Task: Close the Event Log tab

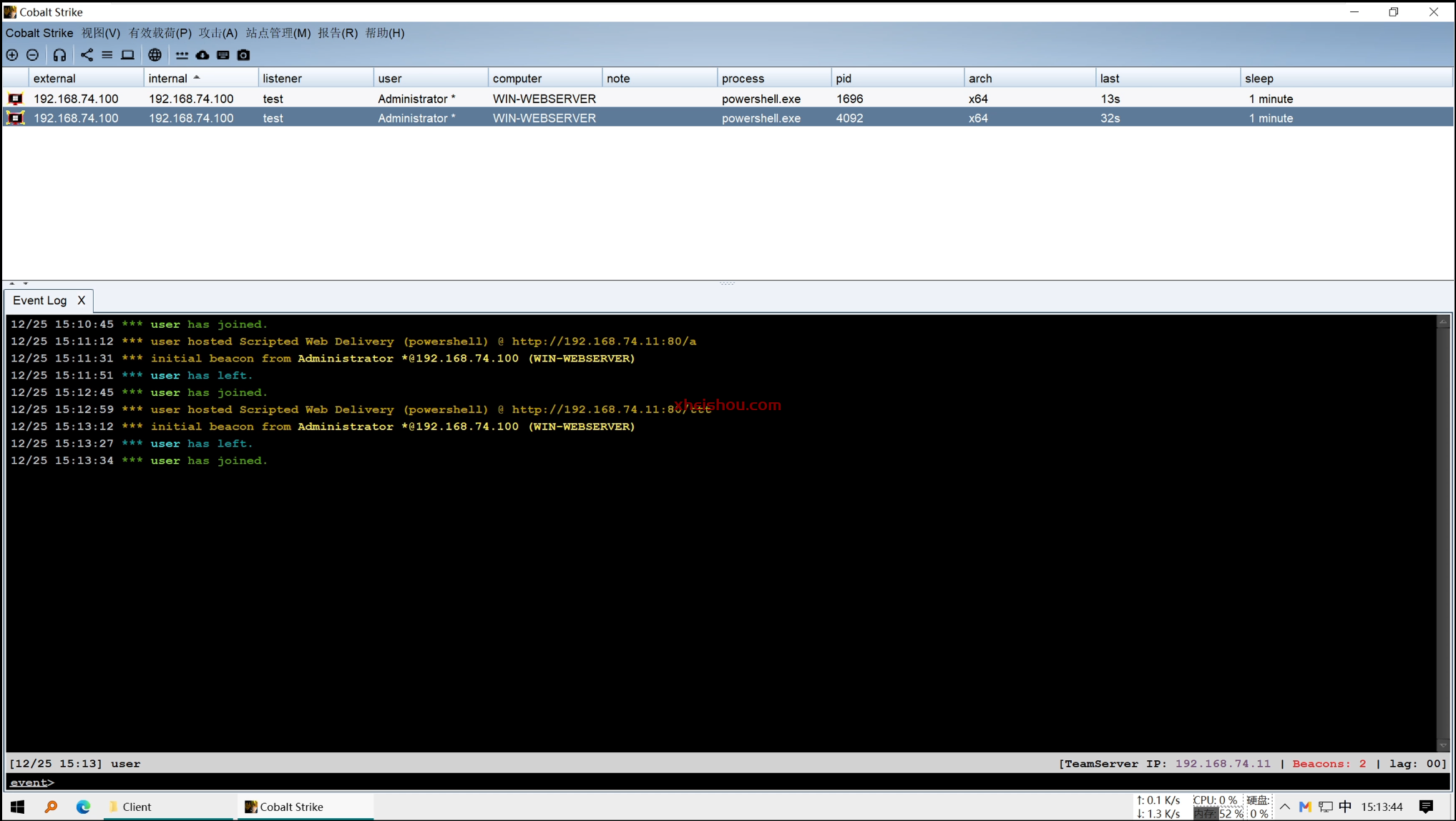Action: pyautogui.click(x=82, y=301)
